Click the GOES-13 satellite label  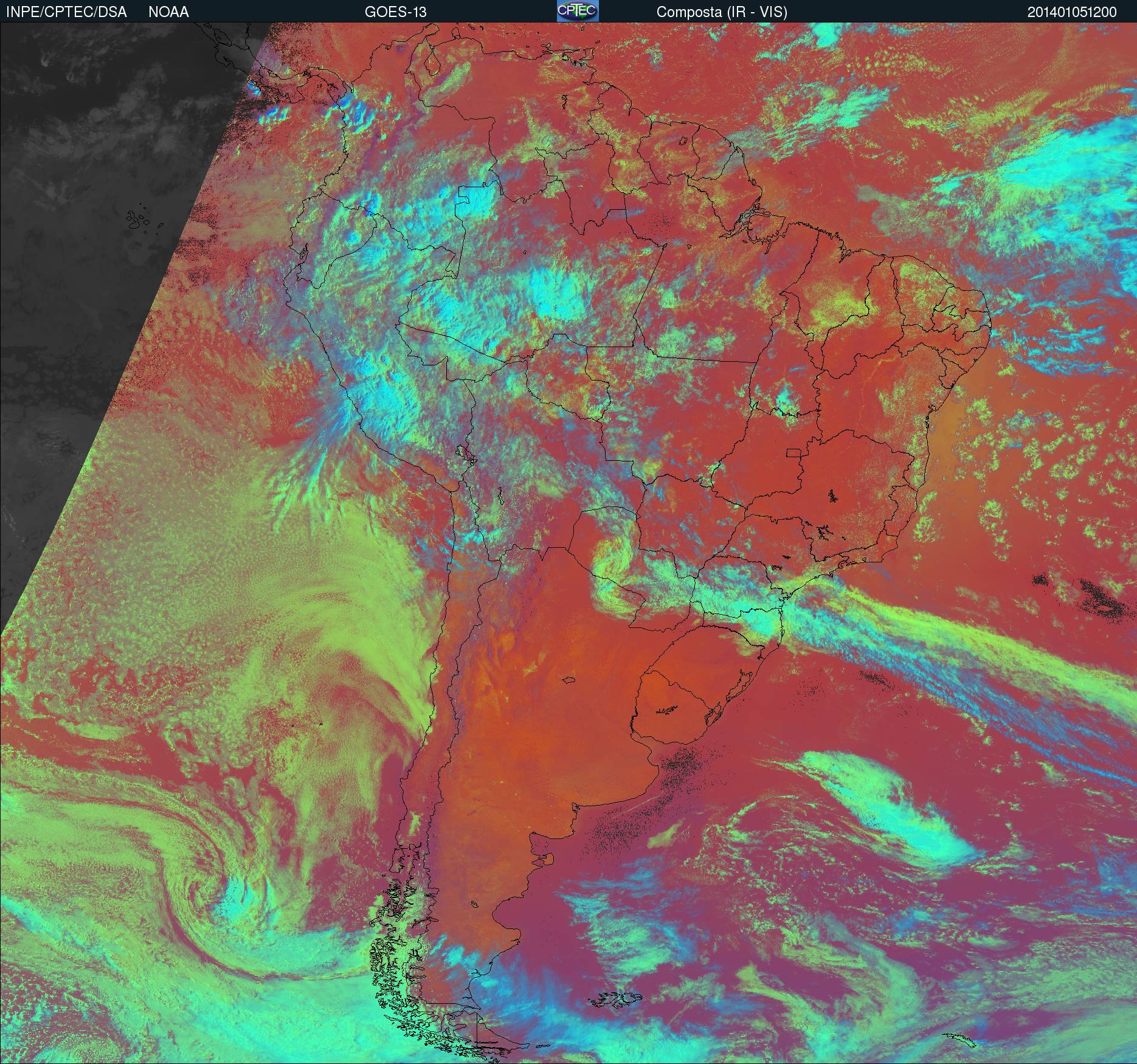(395, 12)
